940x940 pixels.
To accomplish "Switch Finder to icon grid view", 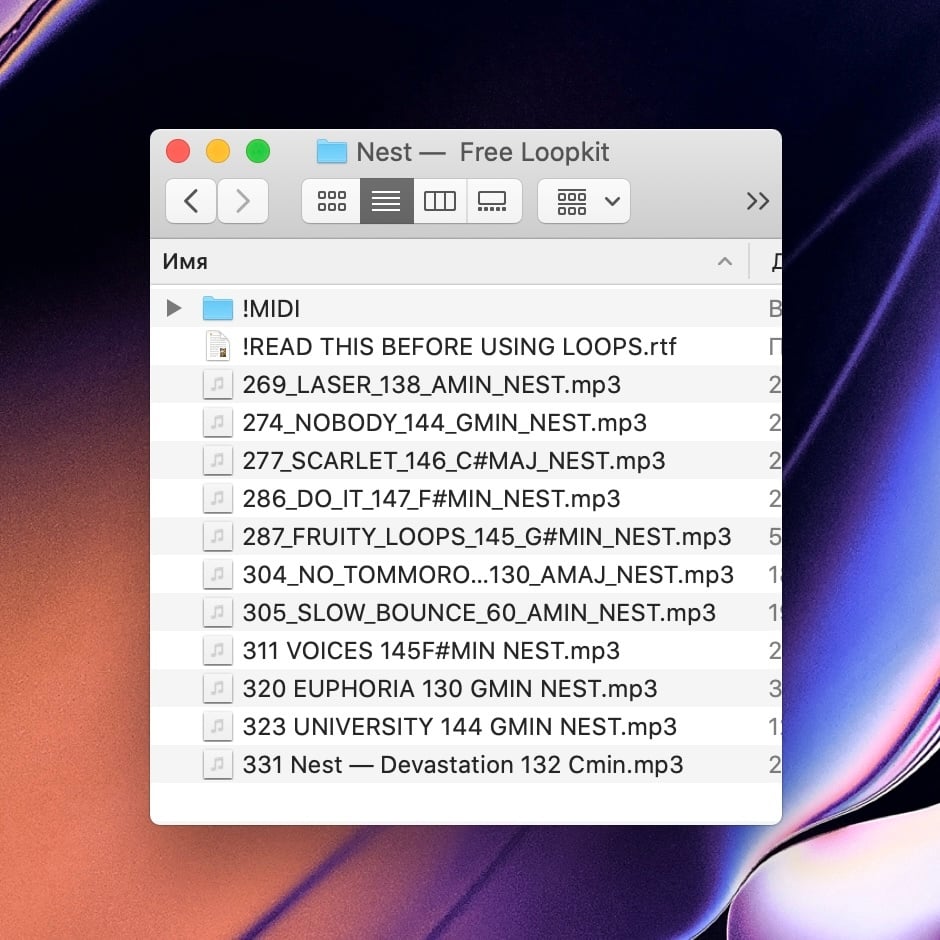I will [x=332, y=201].
